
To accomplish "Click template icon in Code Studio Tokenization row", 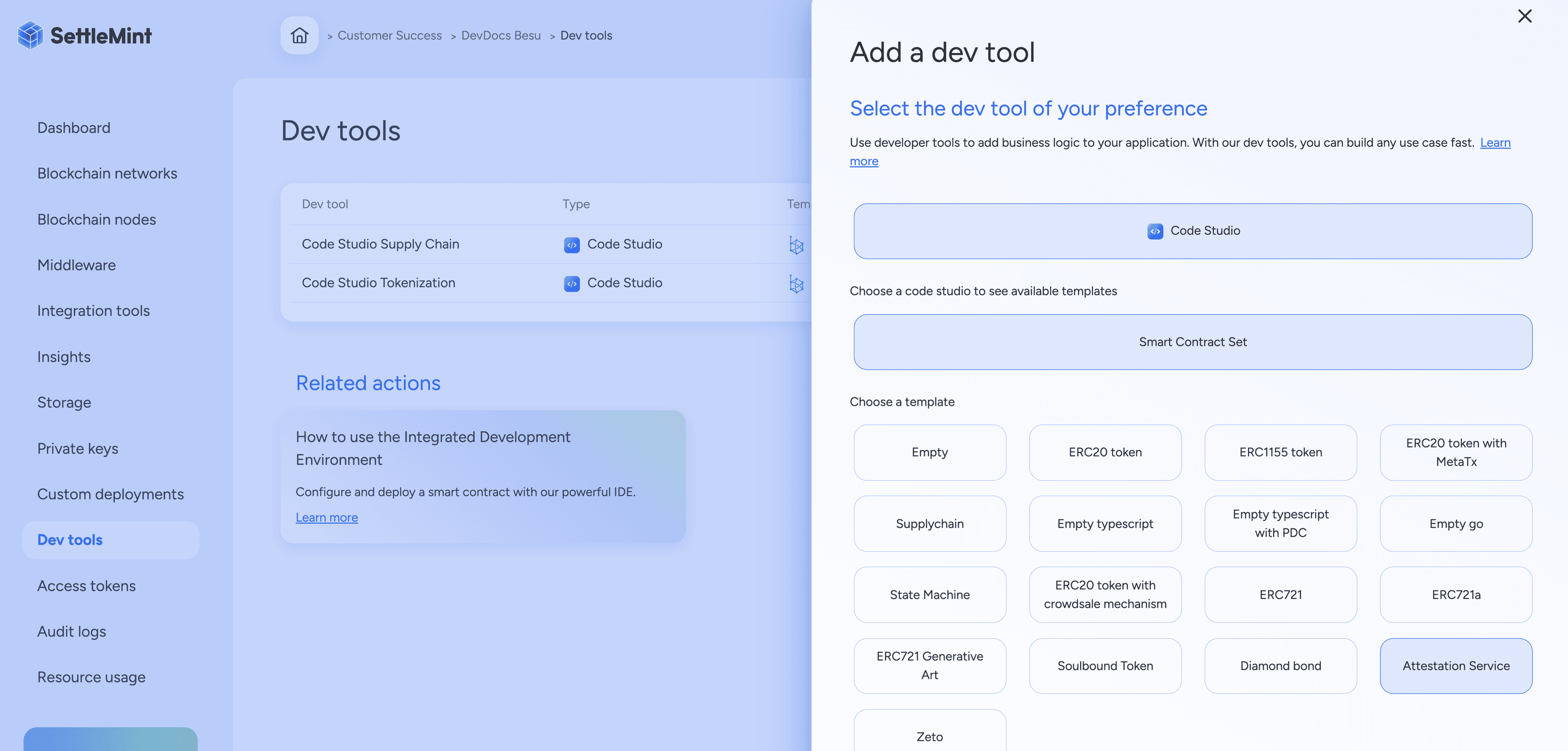I will pos(796,284).
